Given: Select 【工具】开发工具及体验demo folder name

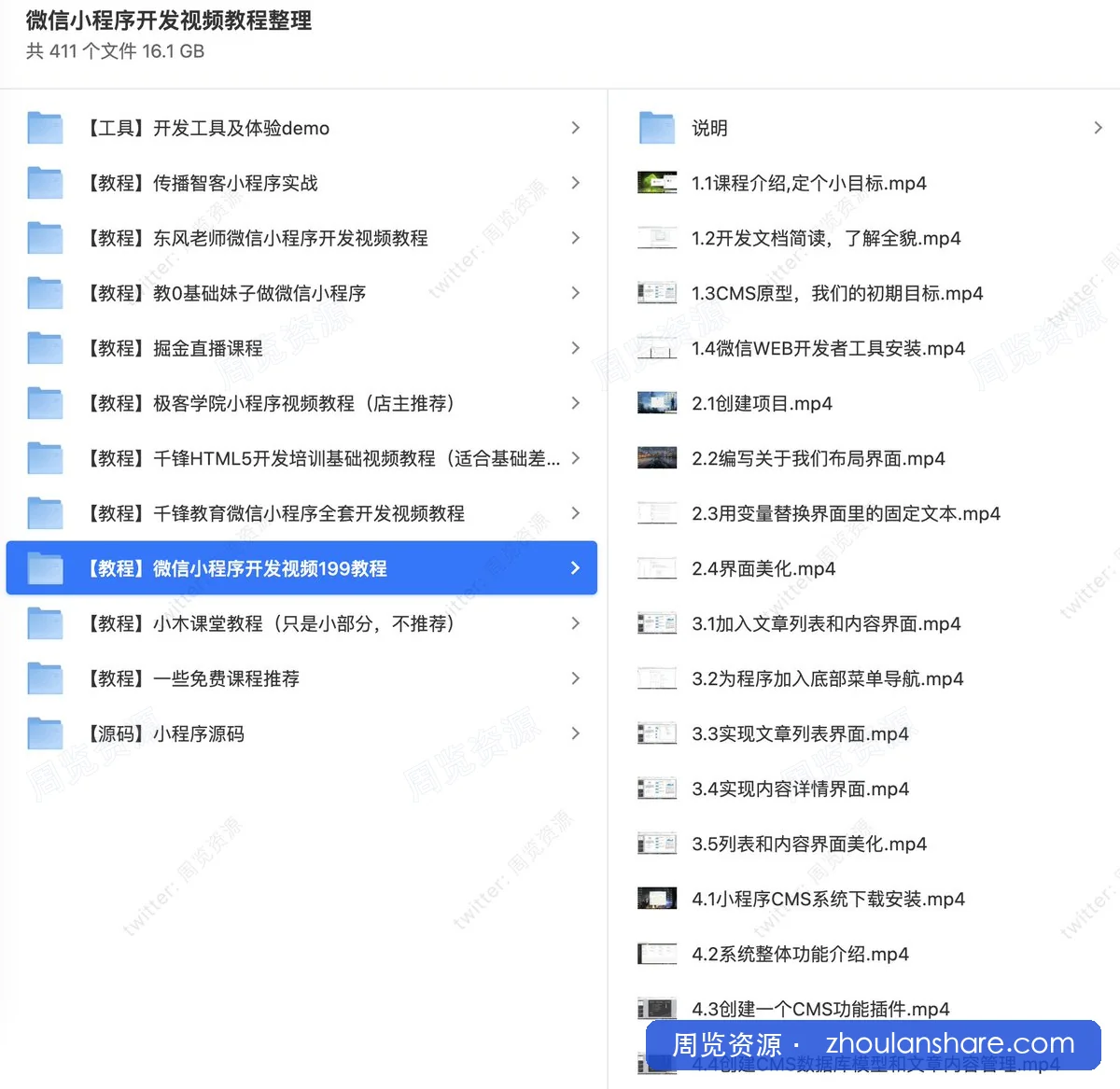Looking at the screenshot, I should coord(207,128).
